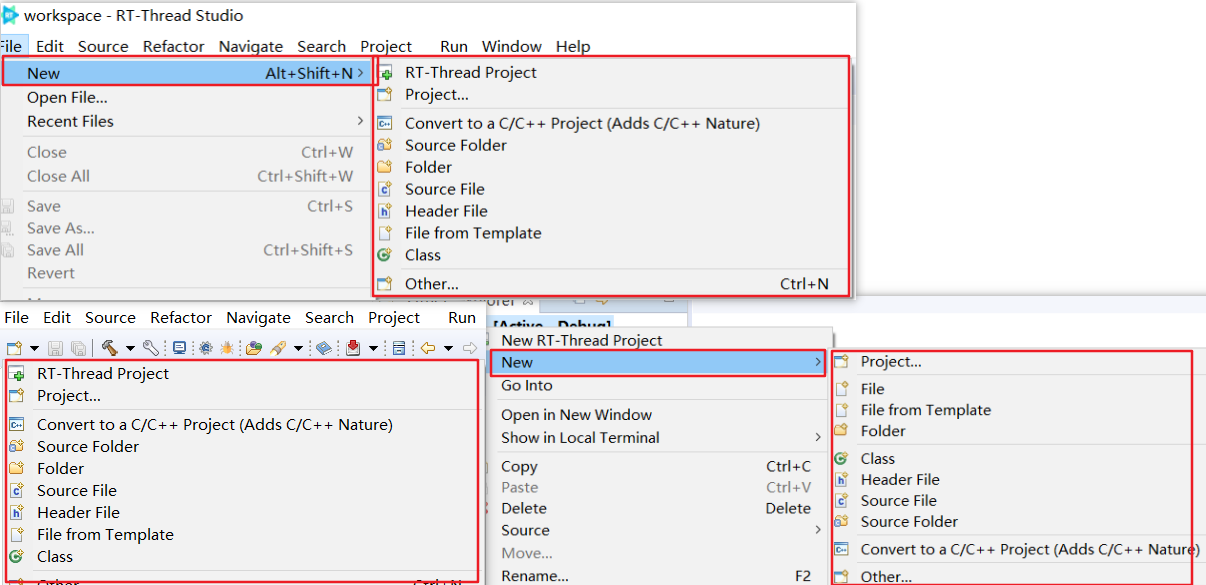Screen dimensions: 1206x585
Task: Select Project... in the File menu's New submenu
Action: 437,95
